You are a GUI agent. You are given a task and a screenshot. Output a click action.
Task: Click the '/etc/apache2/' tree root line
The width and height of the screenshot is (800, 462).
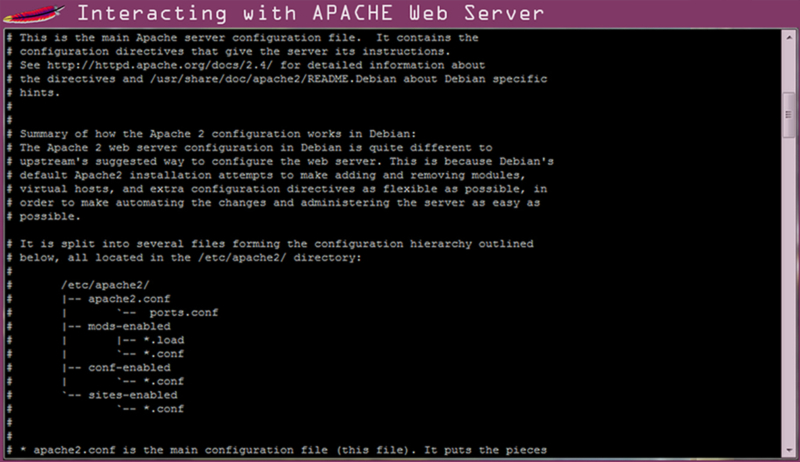(105, 285)
